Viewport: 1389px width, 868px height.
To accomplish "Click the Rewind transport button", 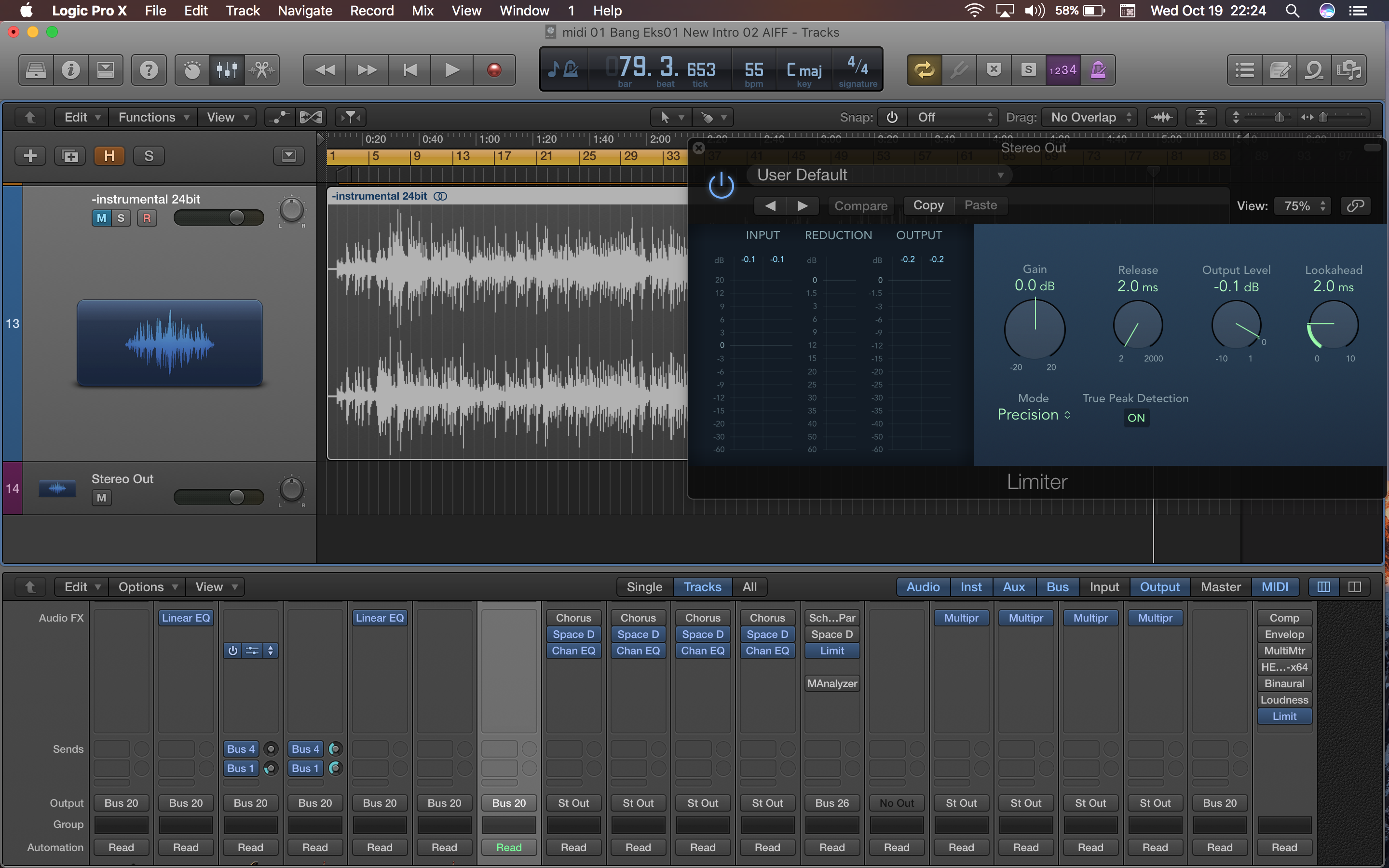I will (x=325, y=70).
